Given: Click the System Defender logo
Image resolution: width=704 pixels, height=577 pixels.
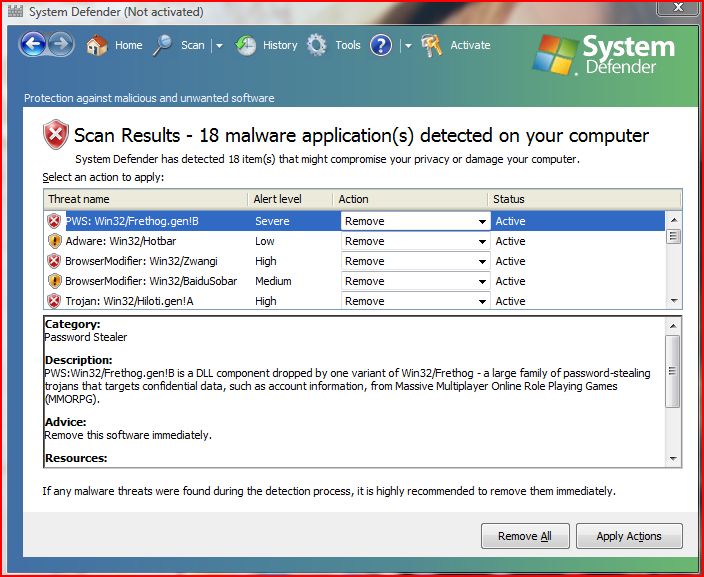Looking at the screenshot, I should point(604,55).
